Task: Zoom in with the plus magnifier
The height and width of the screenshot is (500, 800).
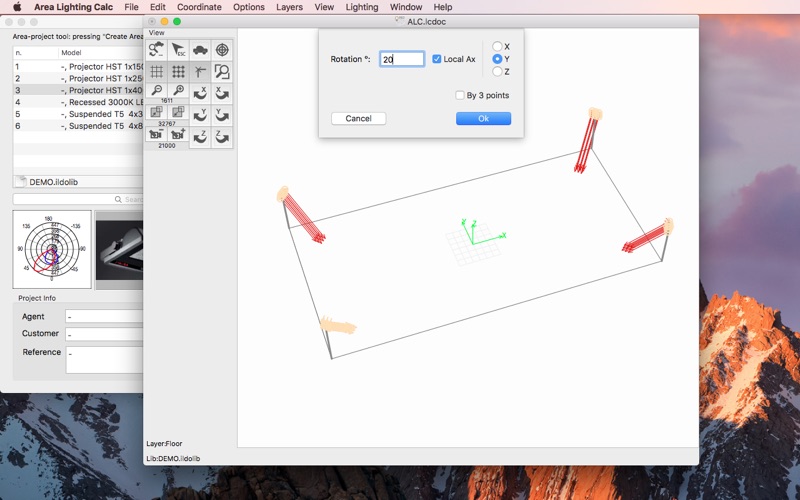Action: [178, 91]
